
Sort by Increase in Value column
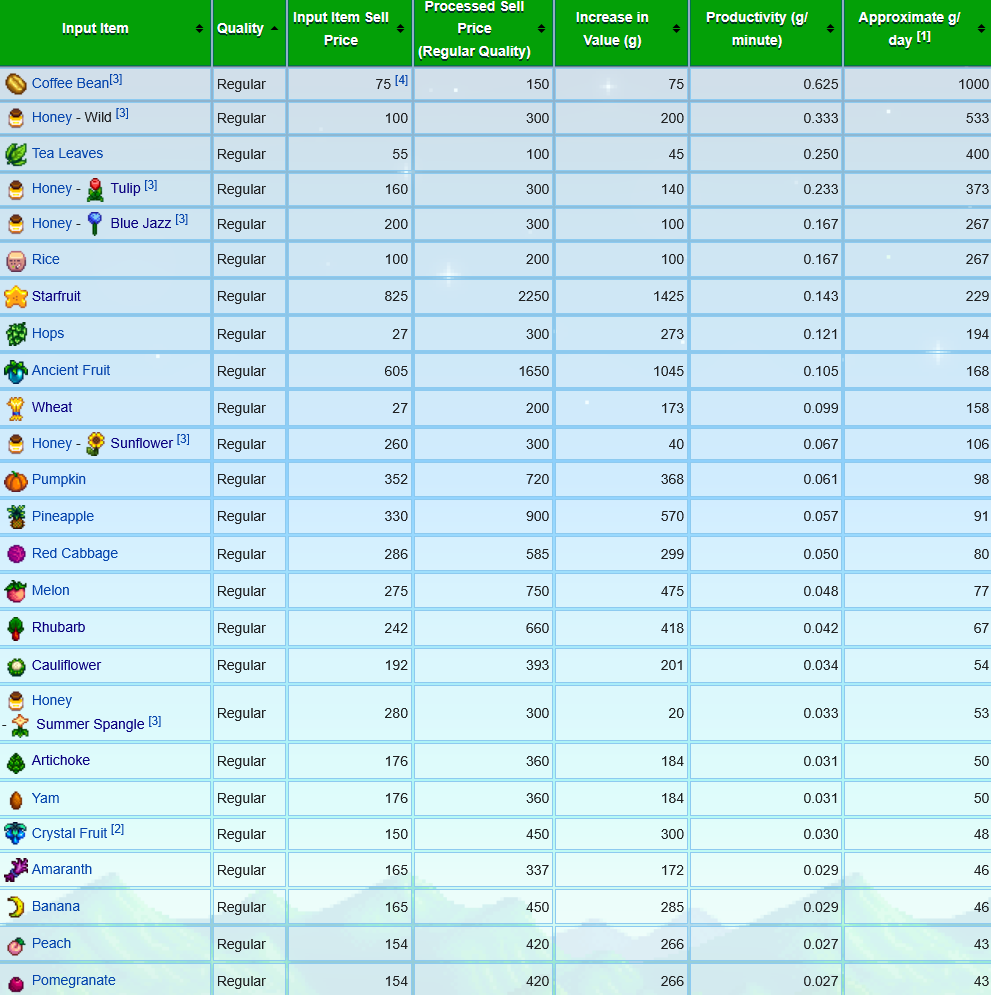click(676, 29)
